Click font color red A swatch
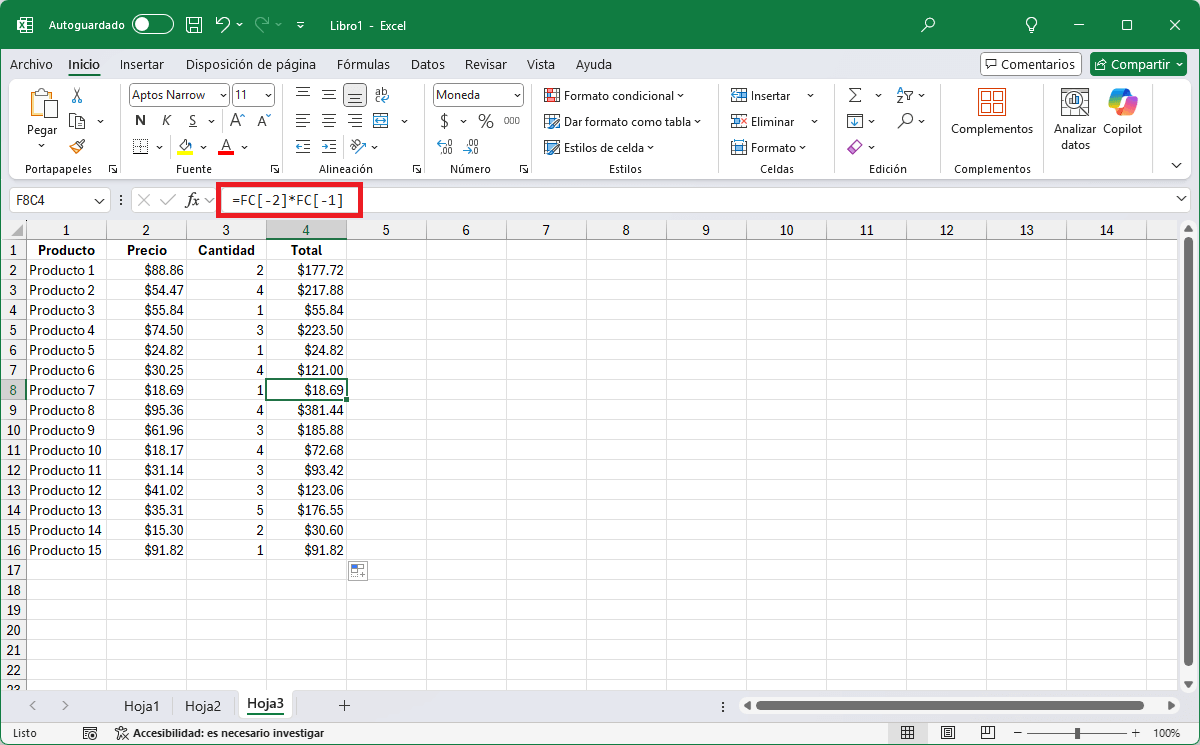The width and height of the screenshot is (1200, 745). (226, 147)
